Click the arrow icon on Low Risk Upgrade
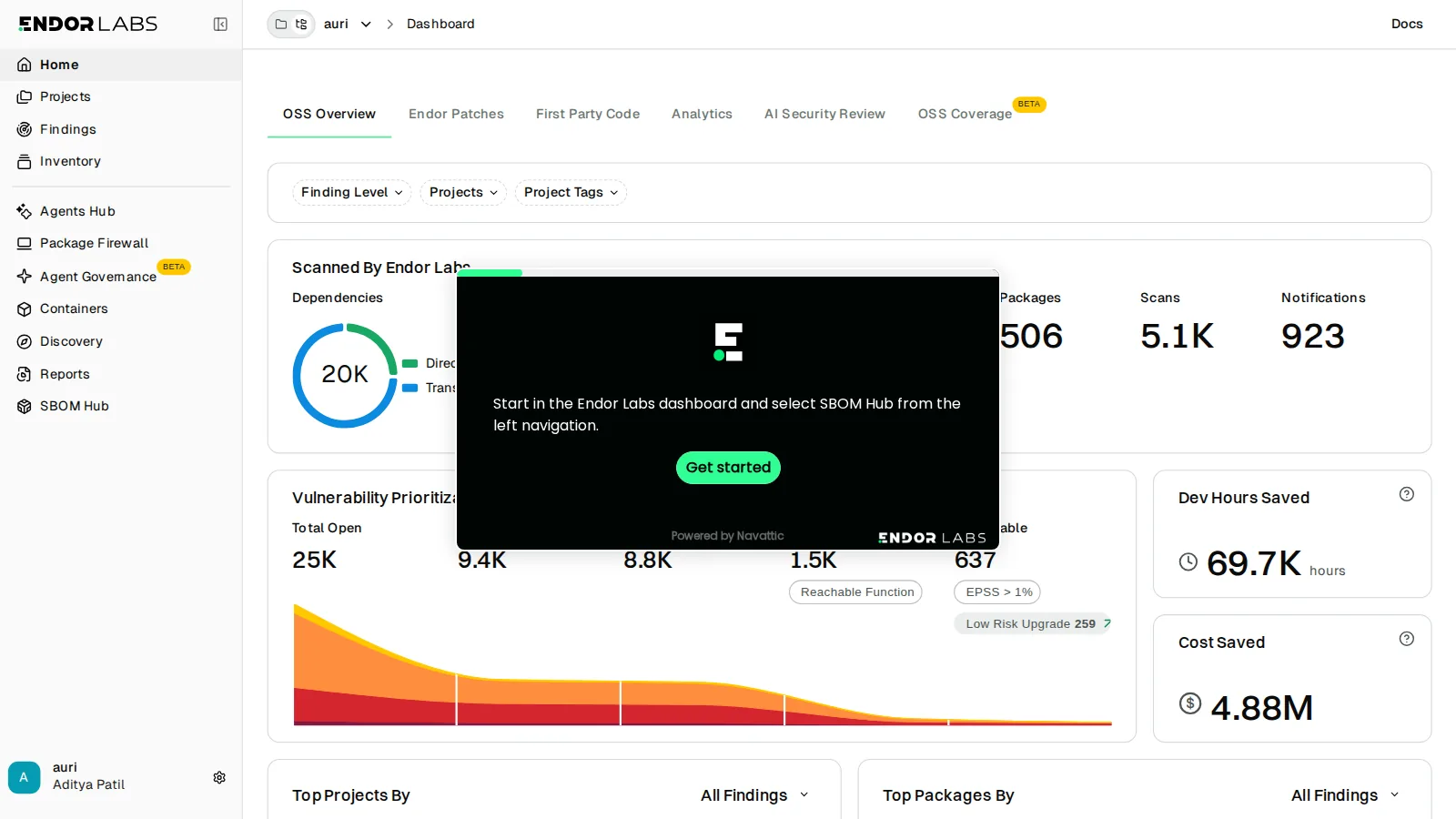This screenshot has height=819, width=1456. 1107,623
